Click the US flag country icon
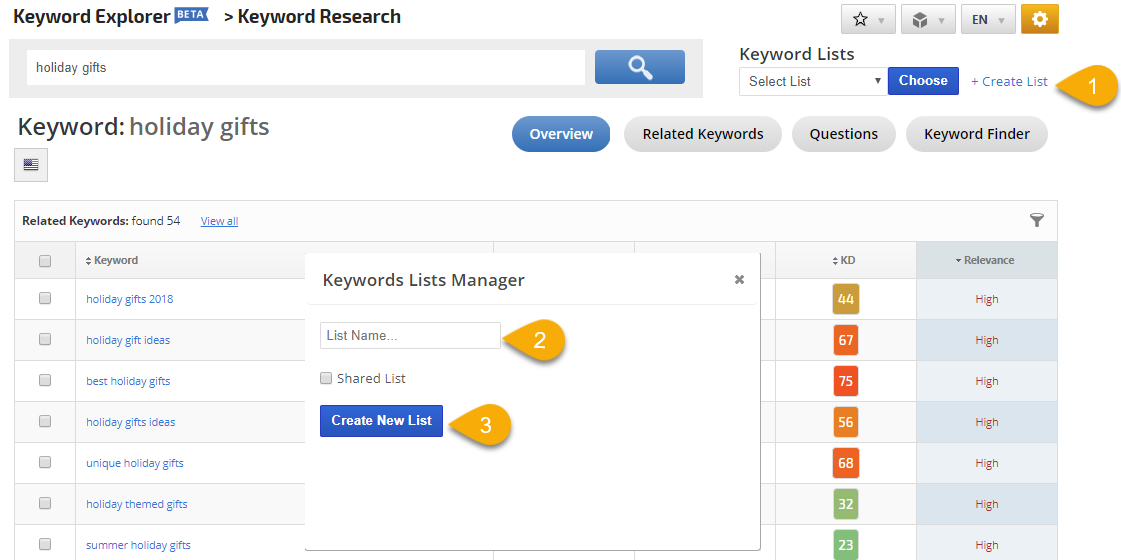 (x=31, y=165)
